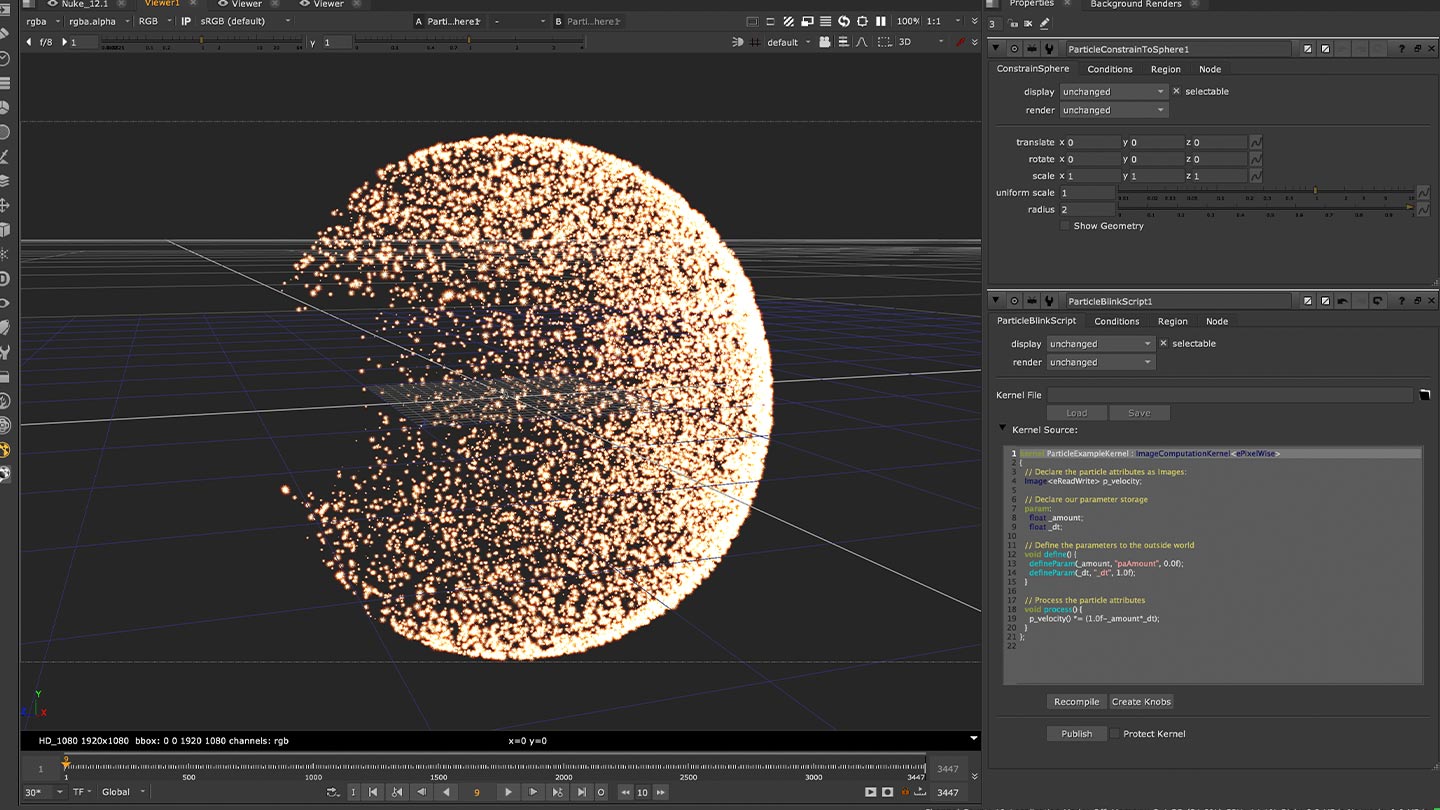The width and height of the screenshot is (1440, 810).
Task: Click the folder icon next to Kernel File
Action: (x=1425, y=395)
